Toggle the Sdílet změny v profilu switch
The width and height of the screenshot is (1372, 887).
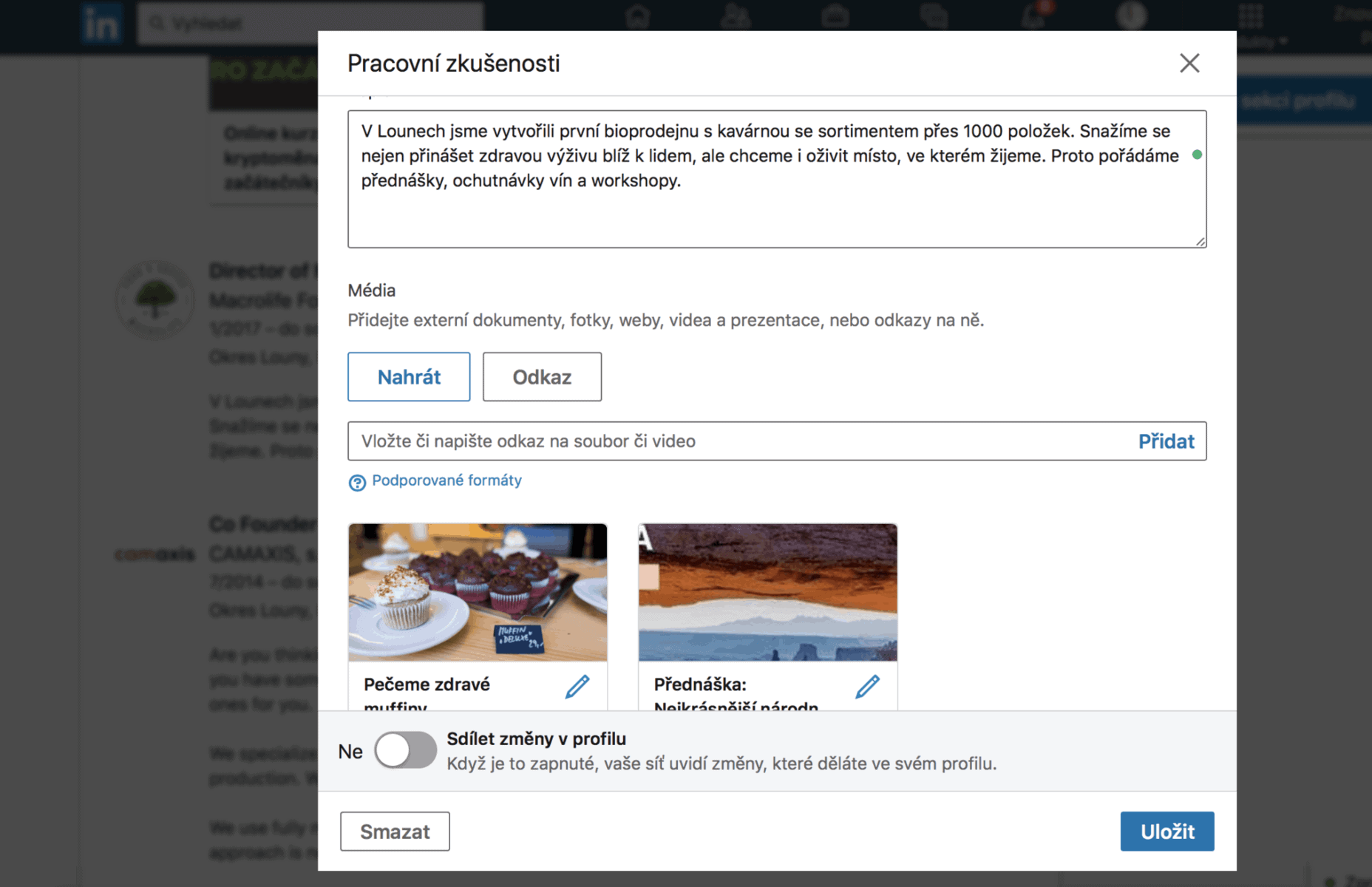(405, 750)
